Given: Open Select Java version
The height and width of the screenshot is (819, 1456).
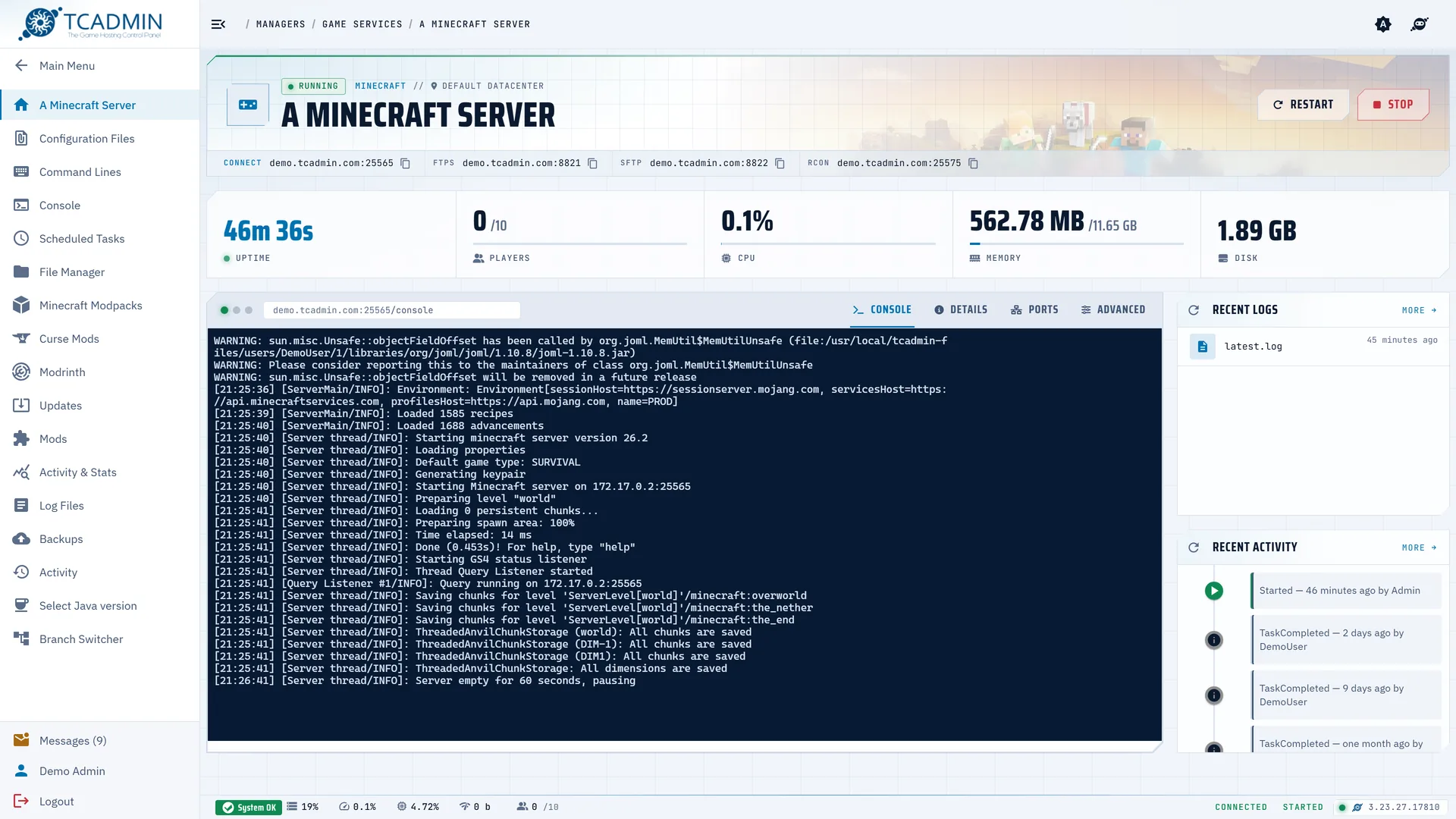Looking at the screenshot, I should coord(100,605).
